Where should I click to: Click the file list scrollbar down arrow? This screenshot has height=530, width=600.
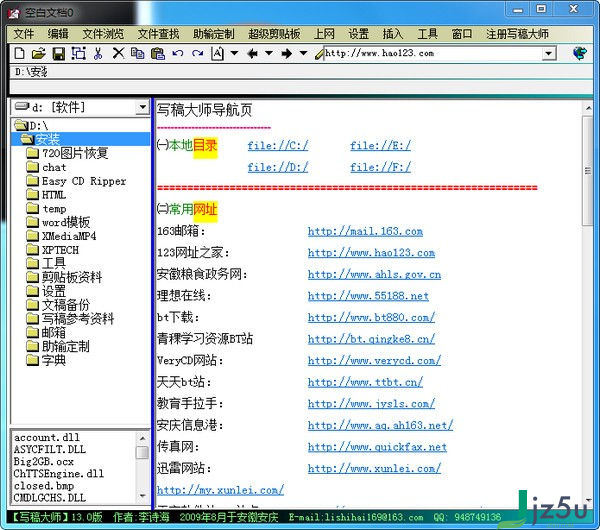coord(142,496)
